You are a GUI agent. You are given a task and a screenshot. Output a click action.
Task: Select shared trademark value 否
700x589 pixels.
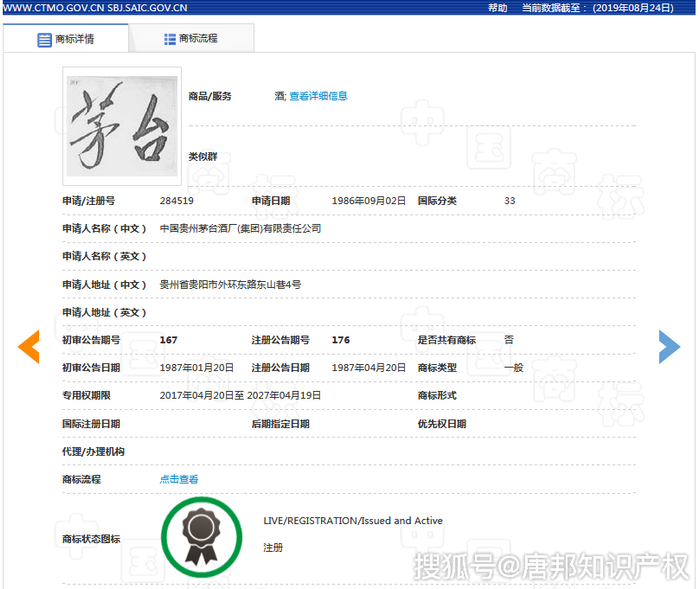click(509, 340)
